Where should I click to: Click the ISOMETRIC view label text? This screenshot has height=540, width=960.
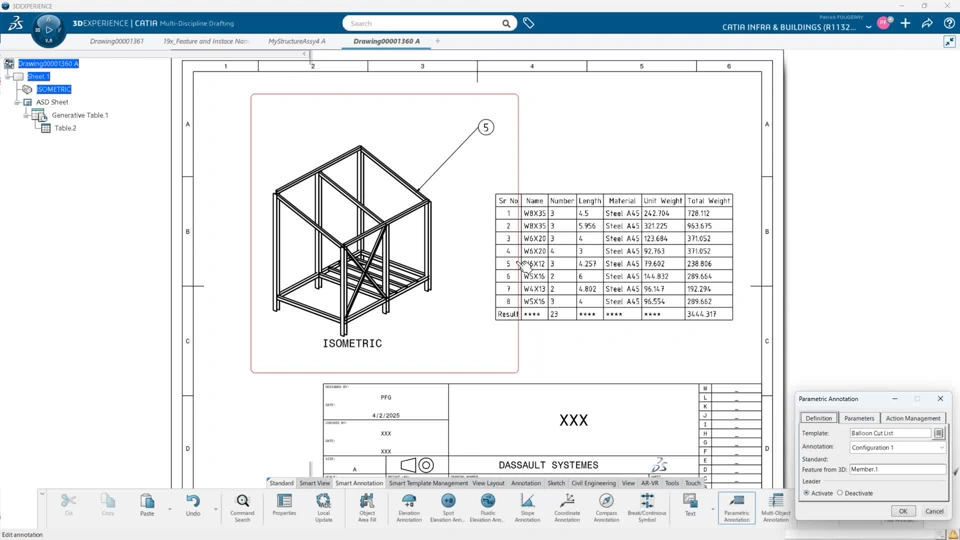[x=352, y=343]
